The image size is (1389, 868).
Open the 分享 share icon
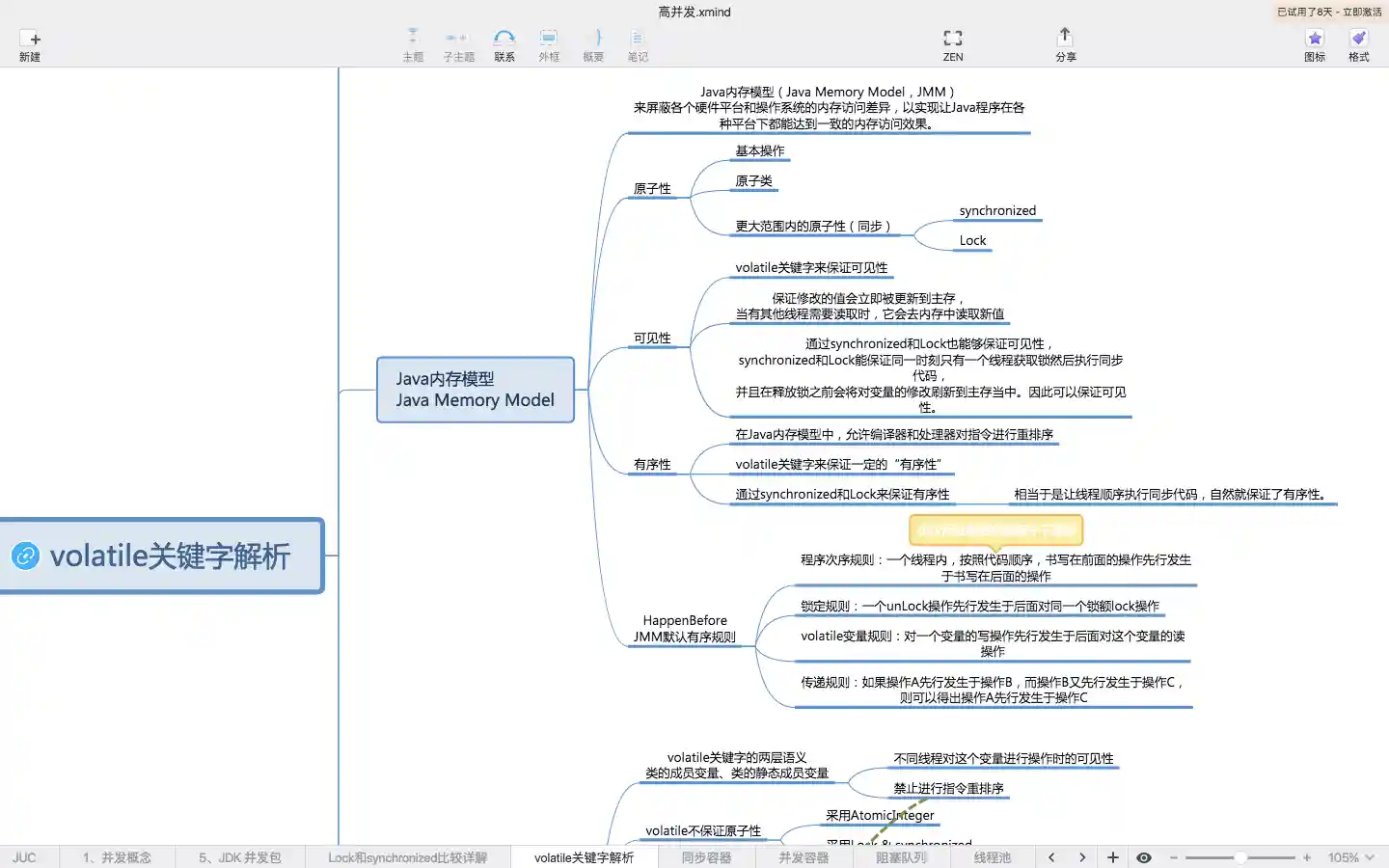pyautogui.click(x=1065, y=38)
